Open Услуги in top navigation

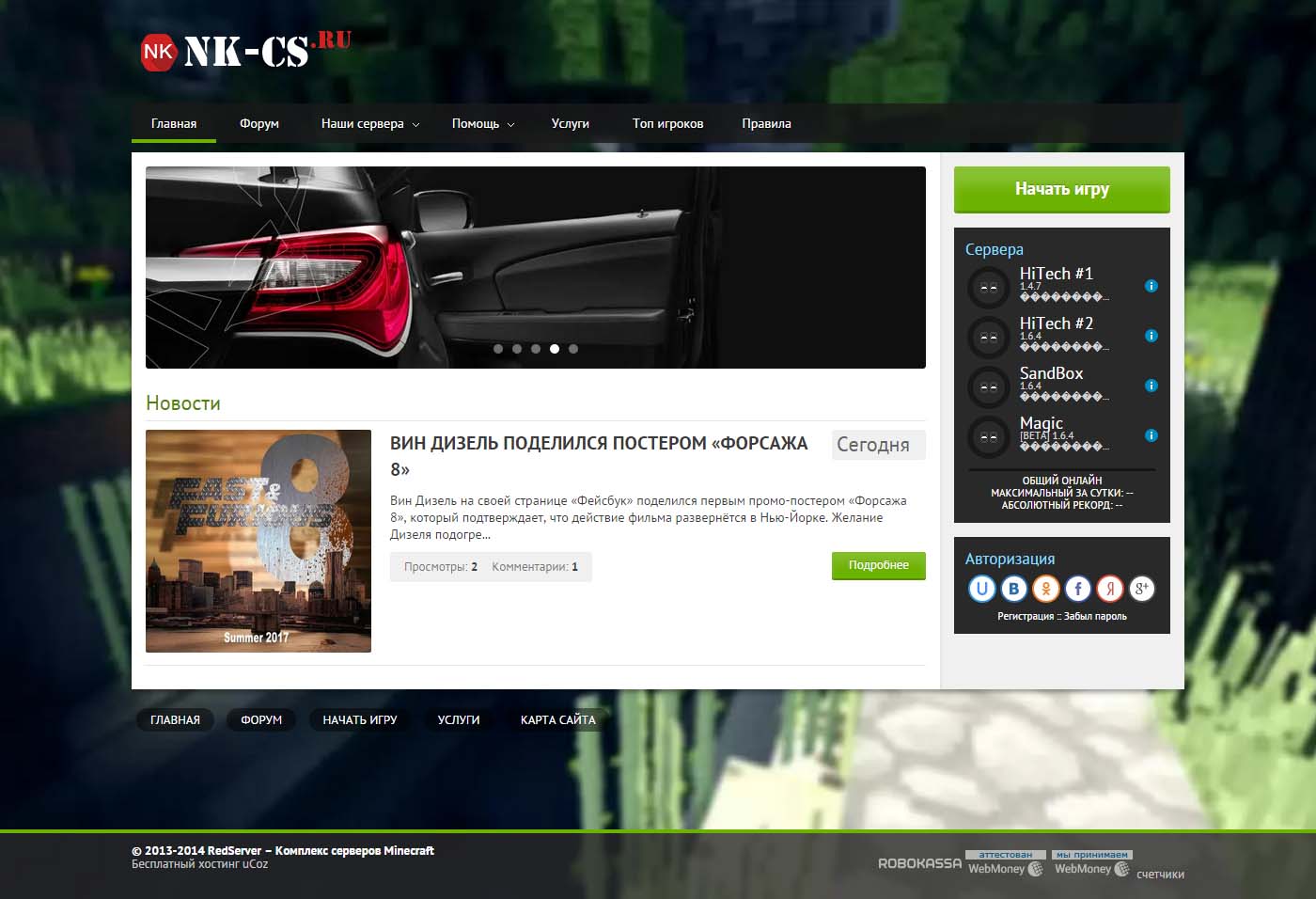pyautogui.click(x=571, y=124)
